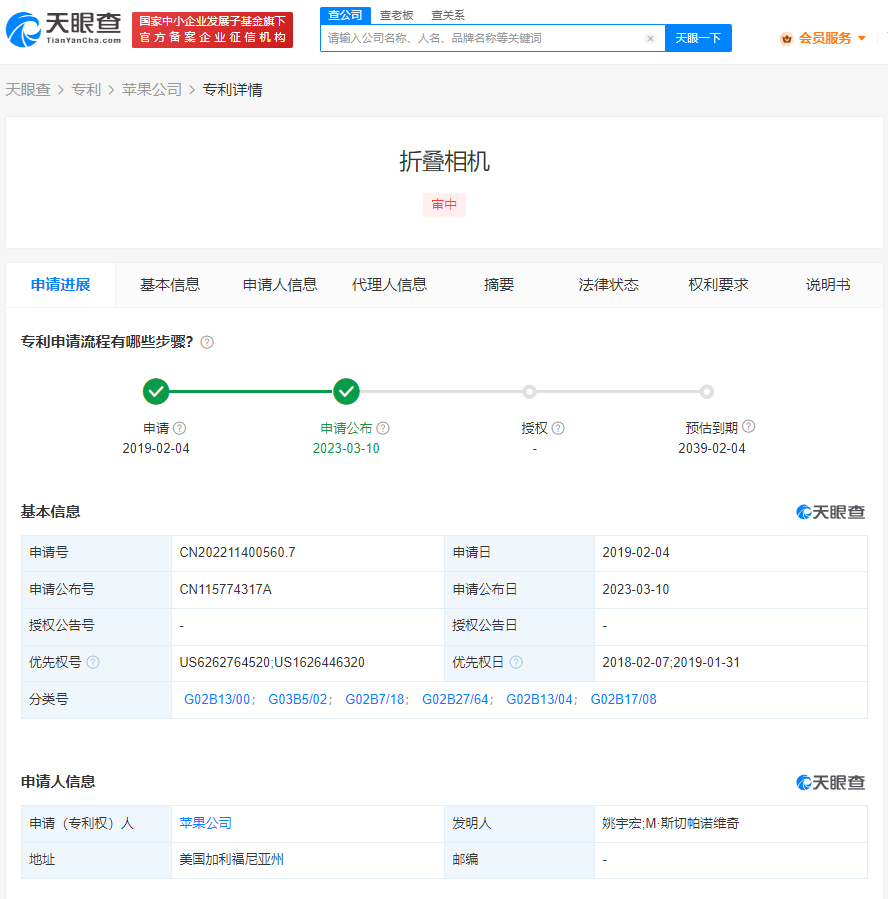Open classification link G02B13/04
This screenshot has width=888, height=899.
[539, 699]
